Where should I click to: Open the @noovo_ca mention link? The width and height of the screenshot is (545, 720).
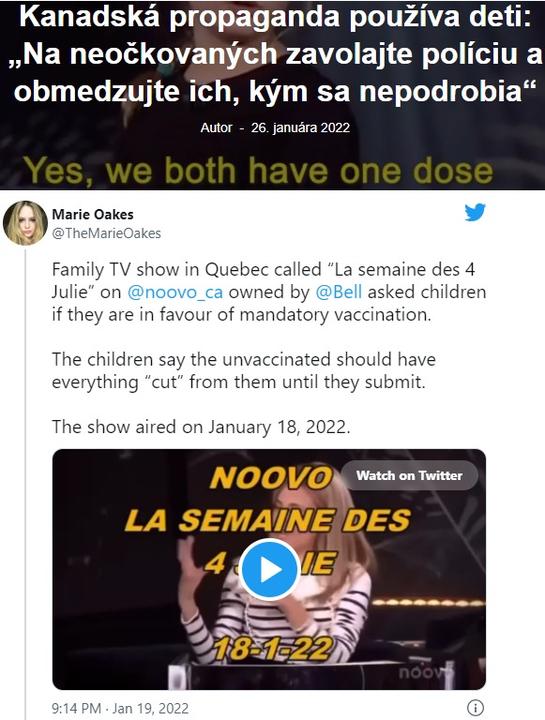(175, 292)
